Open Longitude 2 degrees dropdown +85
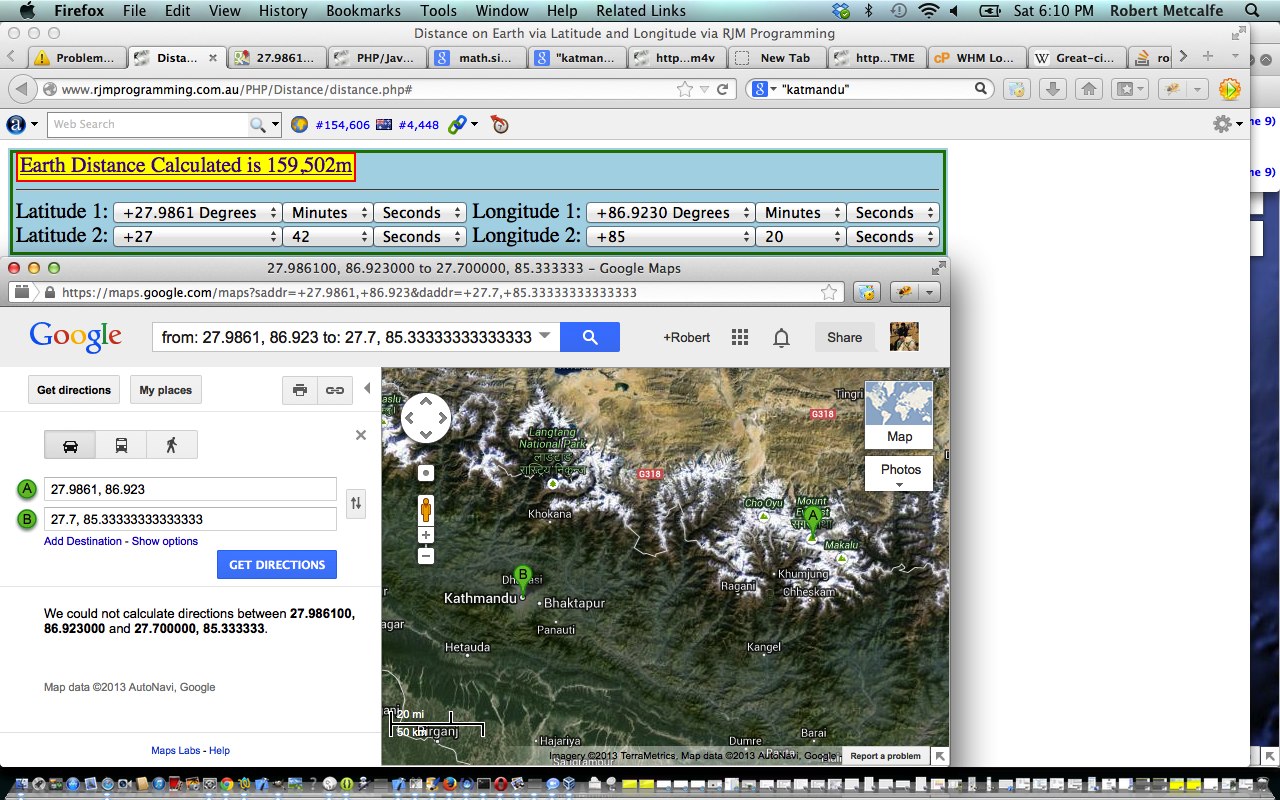1280x800 pixels. coord(669,237)
